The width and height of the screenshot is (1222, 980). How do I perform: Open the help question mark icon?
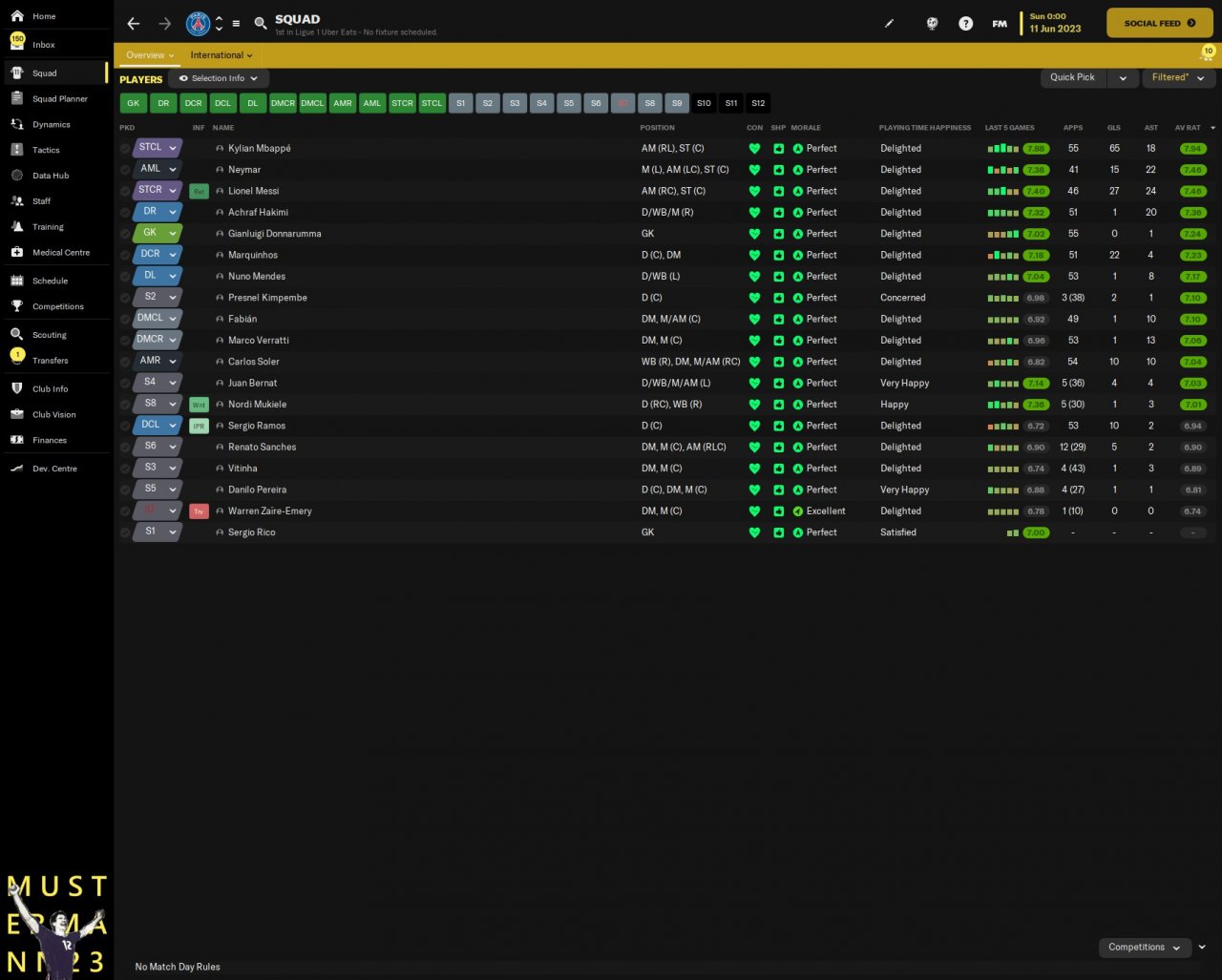point(966,24)
